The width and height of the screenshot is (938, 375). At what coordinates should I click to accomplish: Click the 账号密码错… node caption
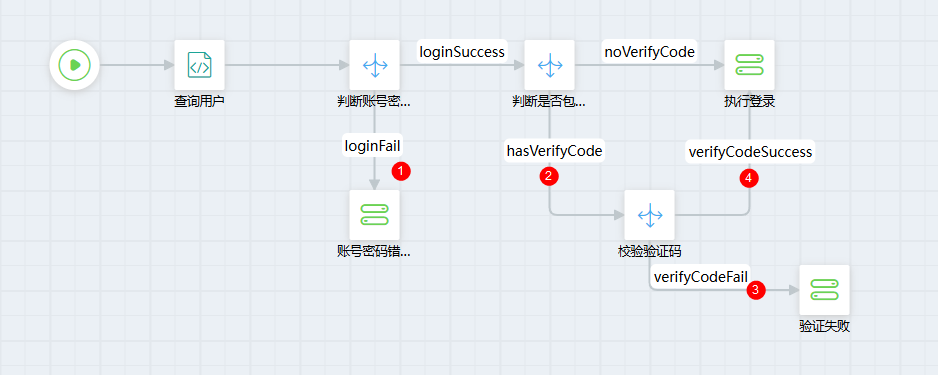coord(374,252)
